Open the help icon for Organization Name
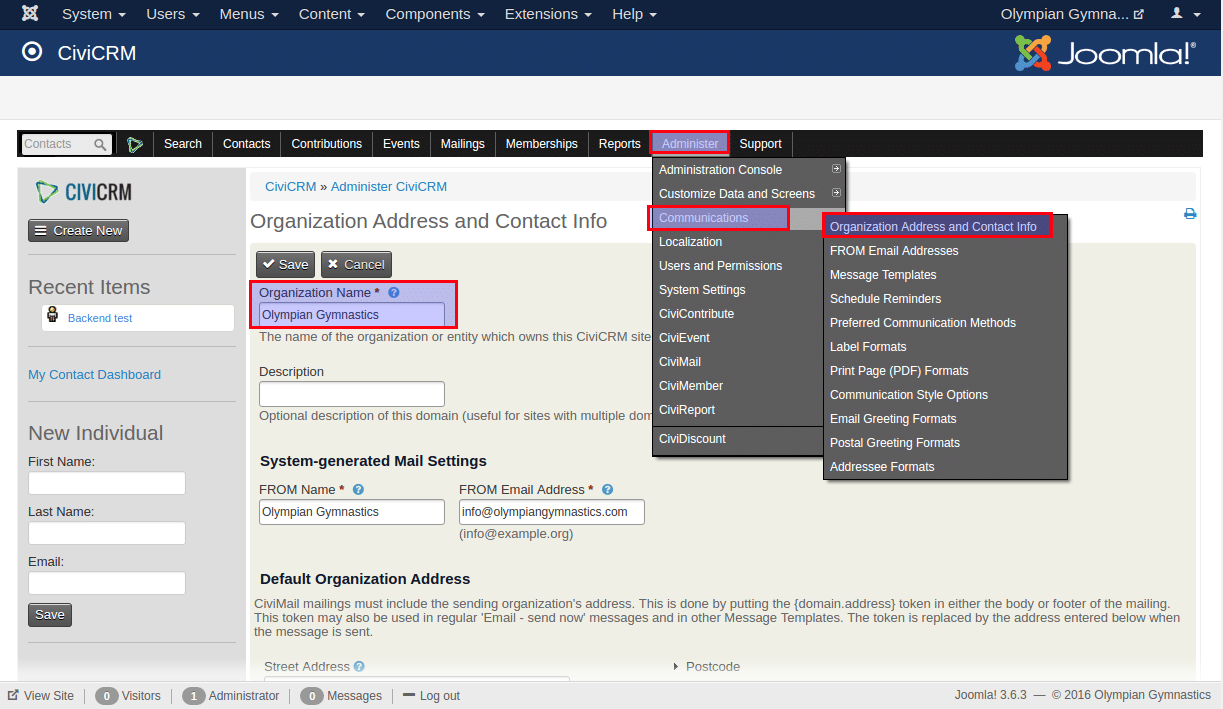1223x709 pixels. (x=394, y=293)
